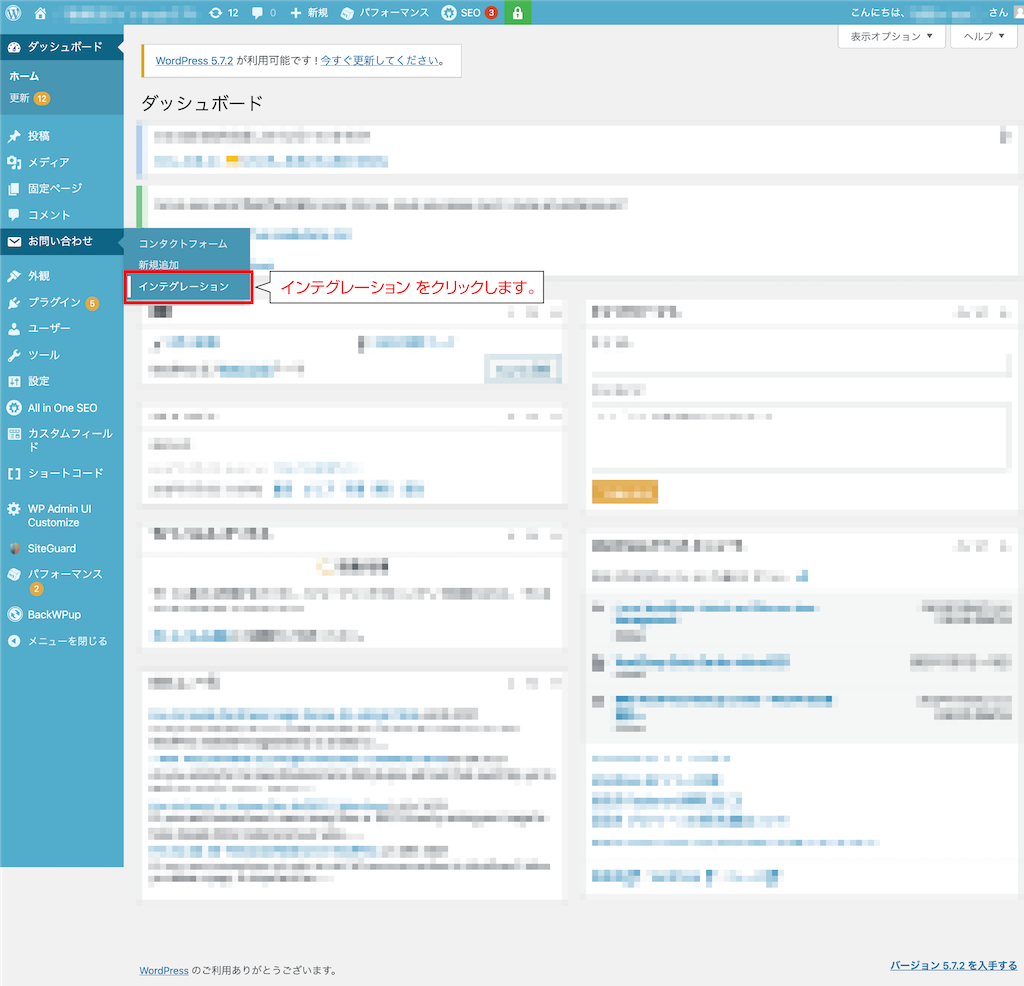This screenshot has height=986, width=1024.
Task: Click the WordPress link in the footer
Action: pos(164,970)
